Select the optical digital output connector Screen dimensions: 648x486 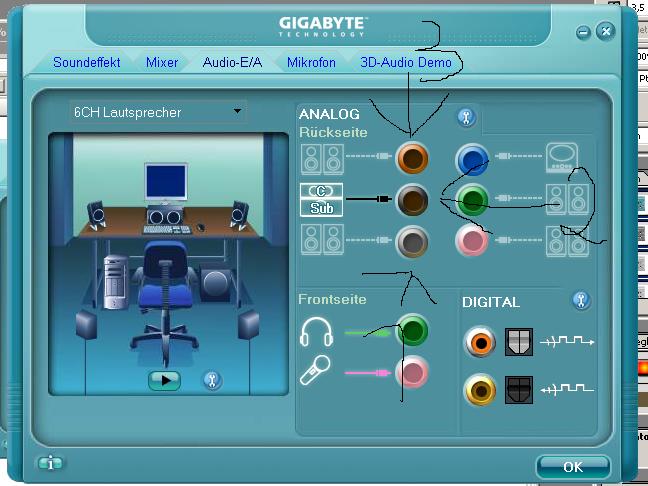coord(519,342)
